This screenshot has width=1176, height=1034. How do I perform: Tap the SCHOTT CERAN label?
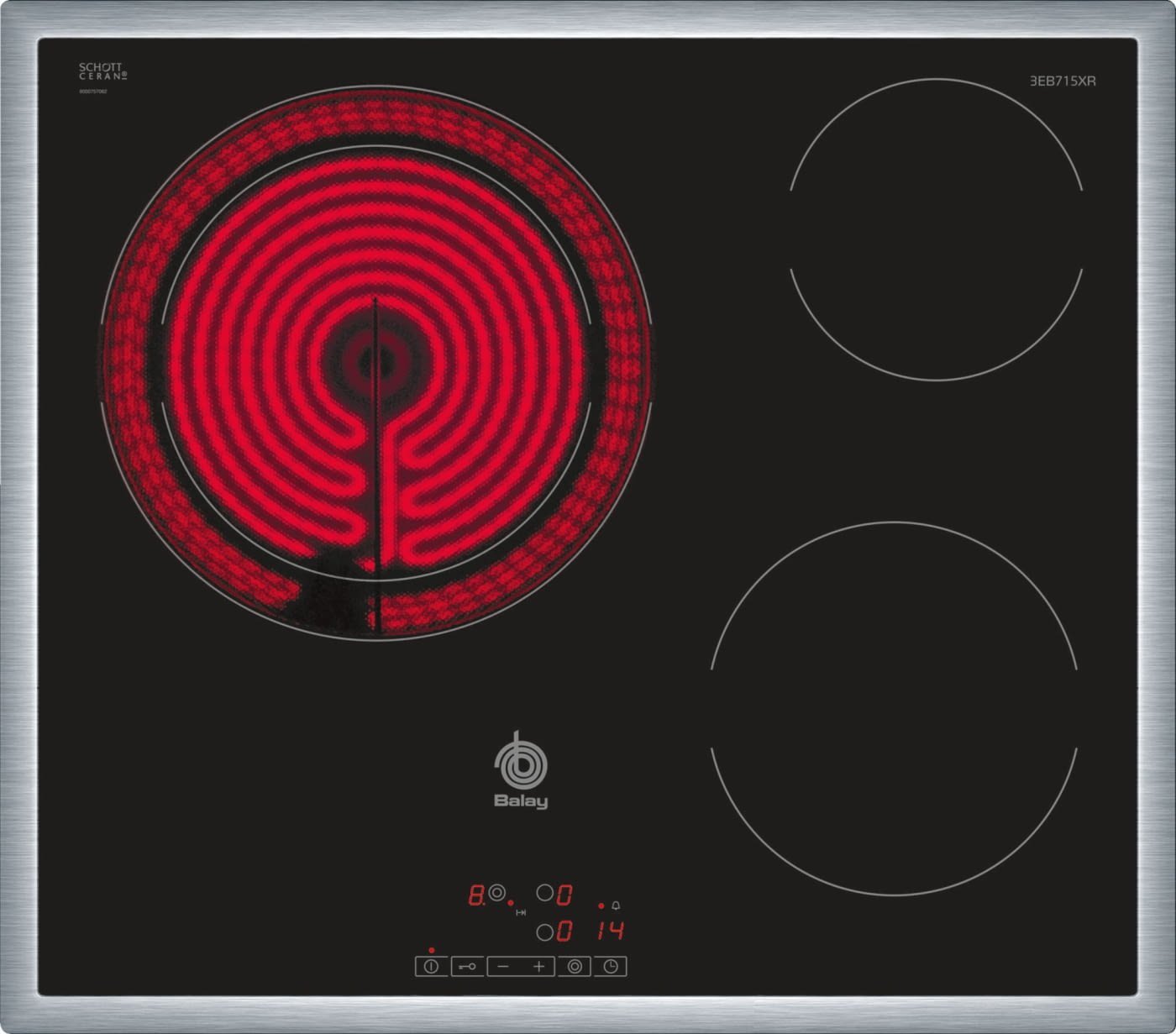[x=102, y=71]
